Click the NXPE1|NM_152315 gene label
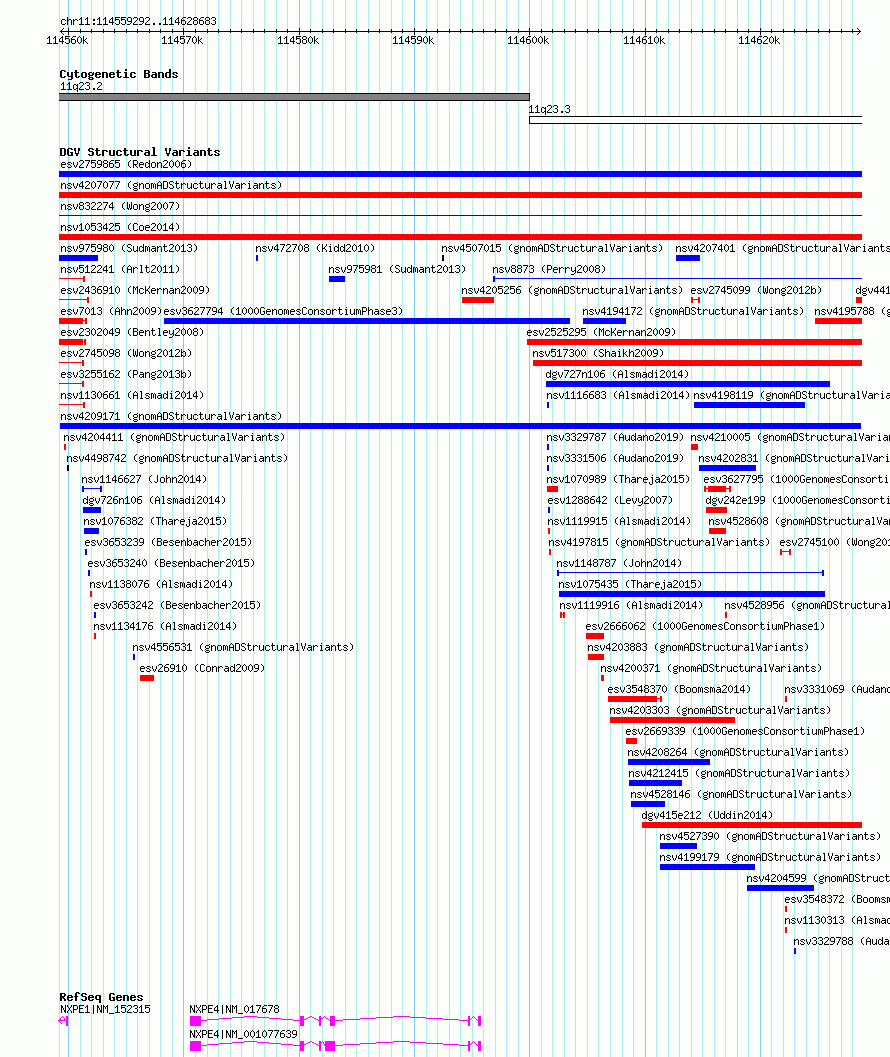Screen dimensions: 890x1057 tap(105, 1008)
